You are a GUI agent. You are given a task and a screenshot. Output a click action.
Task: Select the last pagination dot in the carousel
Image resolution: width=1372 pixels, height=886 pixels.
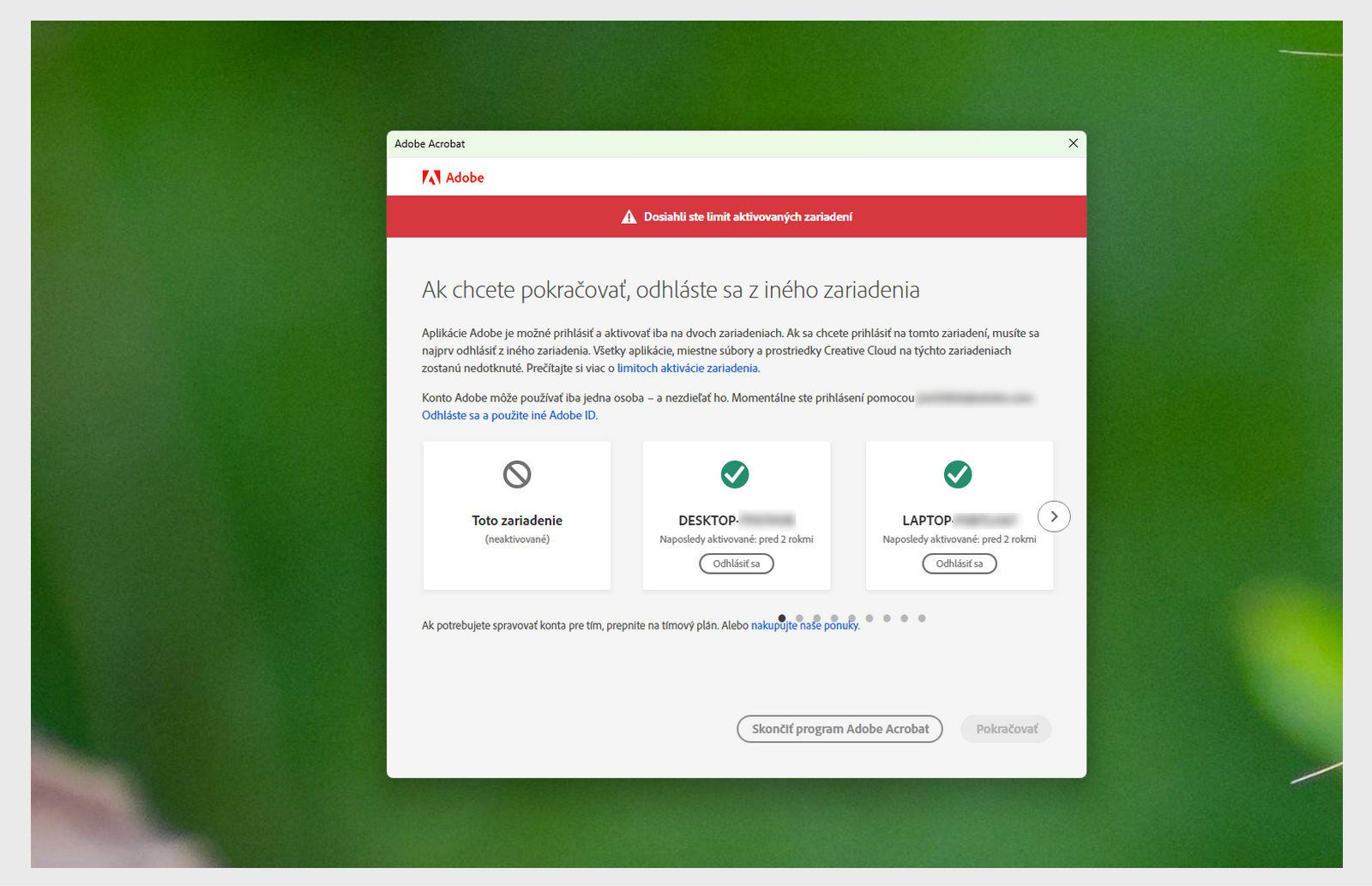tap(922, 618)
